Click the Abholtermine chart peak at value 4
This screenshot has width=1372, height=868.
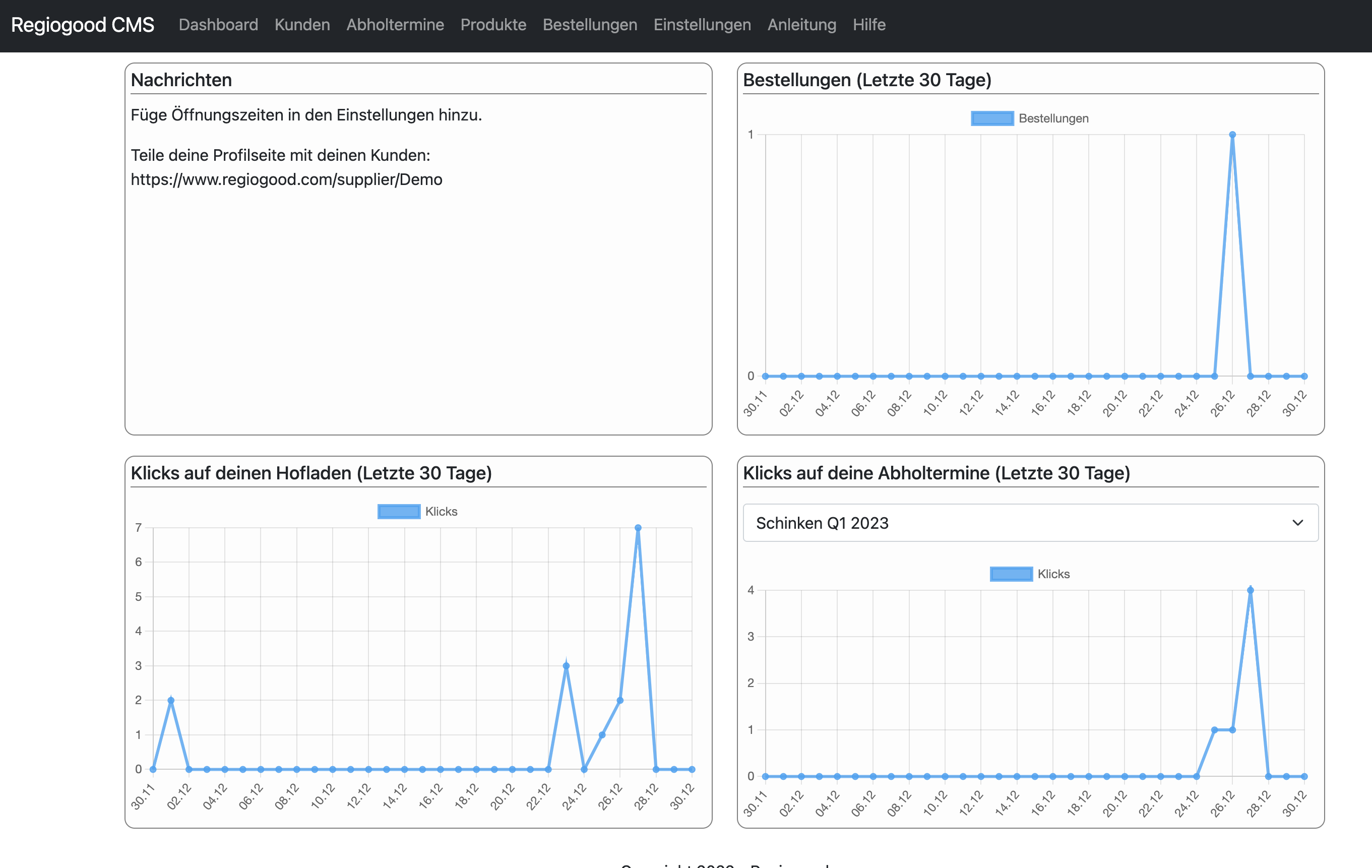pyautogui.click(x=1250, y=590)
